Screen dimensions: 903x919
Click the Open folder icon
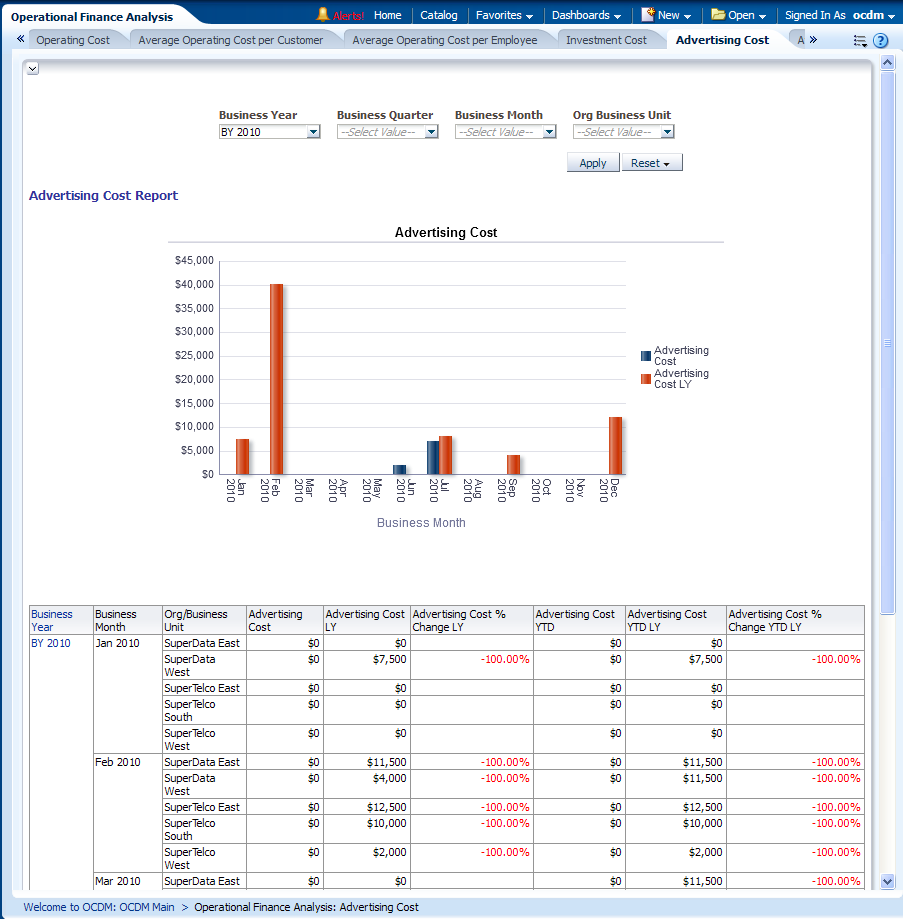click(x=718, y=15)
